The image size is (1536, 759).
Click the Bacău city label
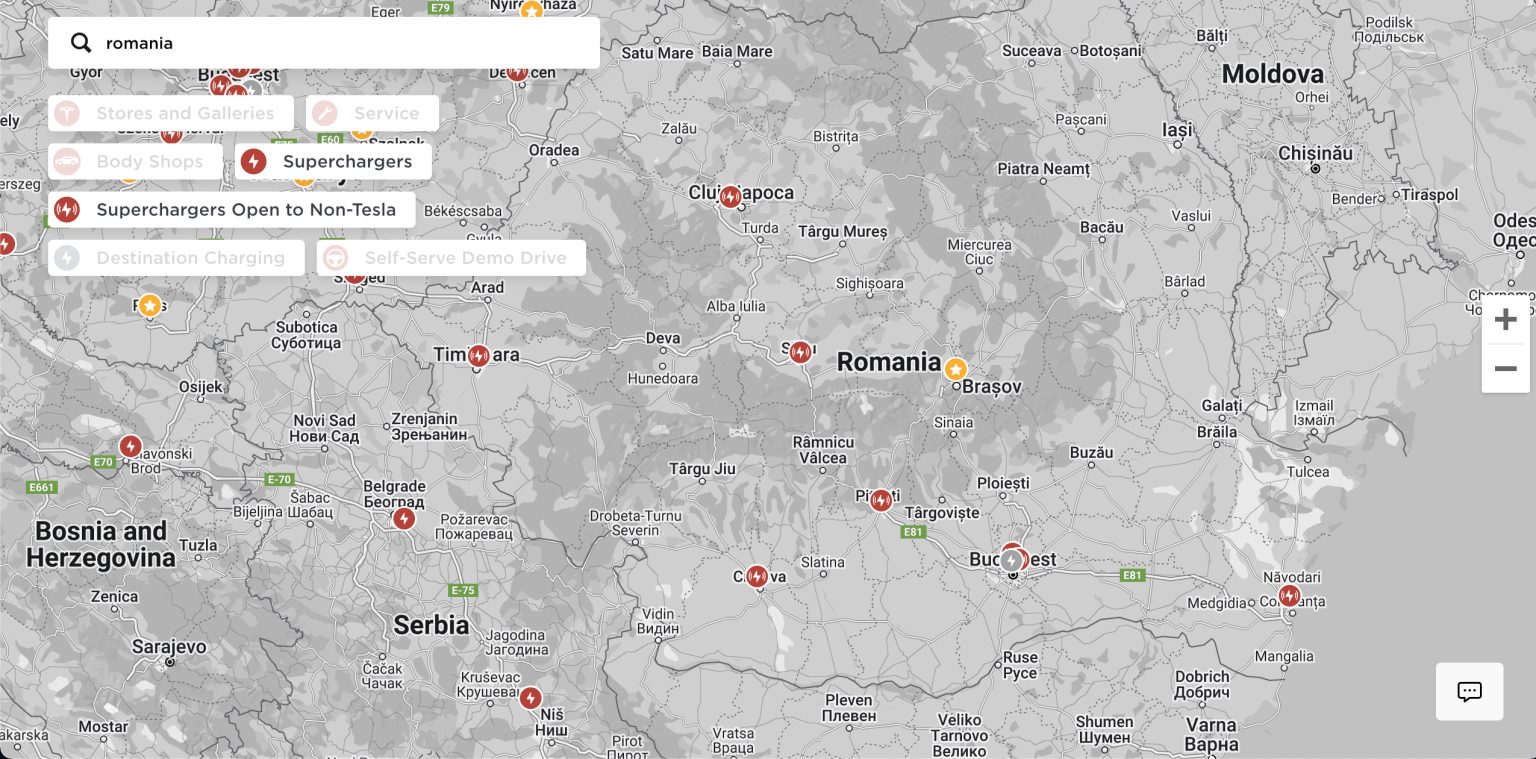[x=1102, y=227]
